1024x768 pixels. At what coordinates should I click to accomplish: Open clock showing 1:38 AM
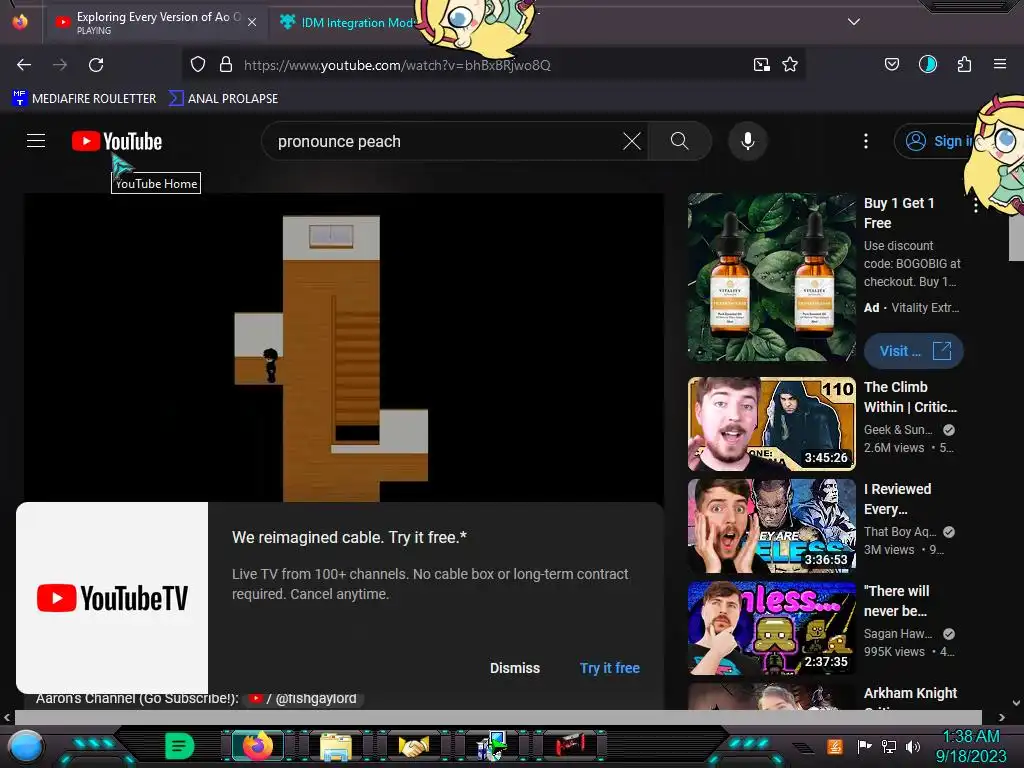coord(971,746)
